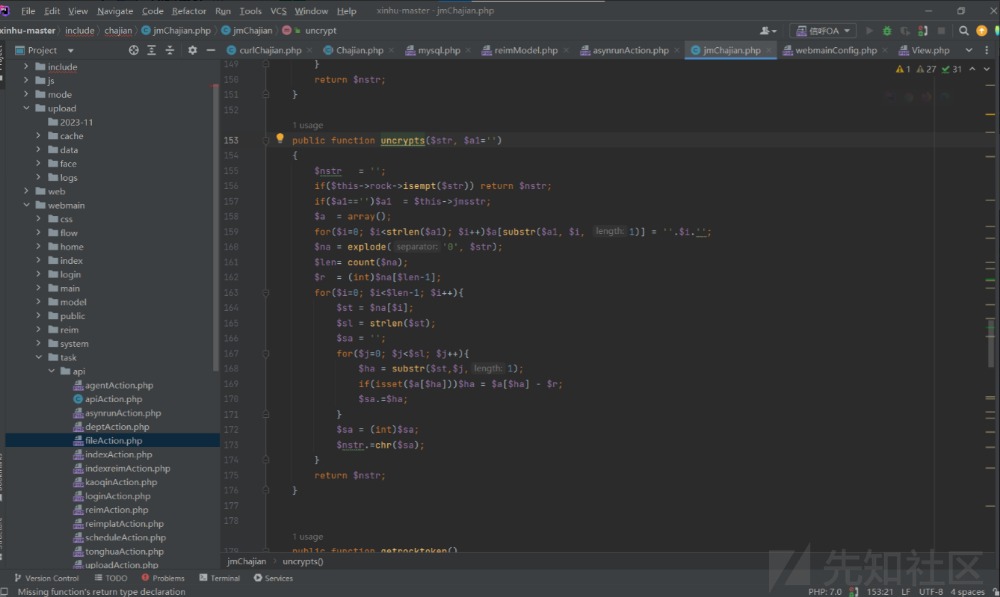Open the Terminal tool window
The height and width of the screenshot is (597, 1000).
[224, 578]
